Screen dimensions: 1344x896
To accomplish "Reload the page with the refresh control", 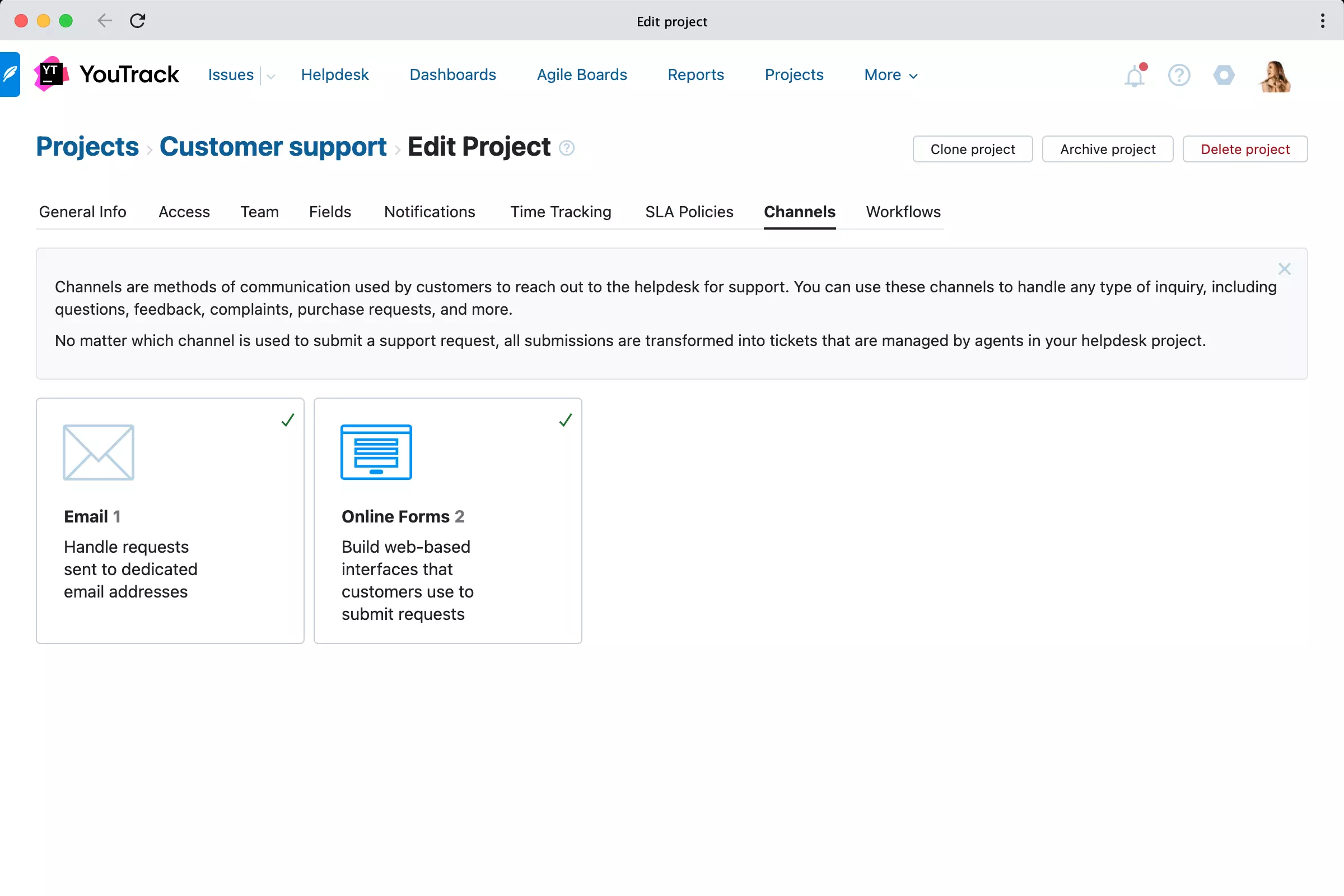I will pyautogui.click(x=138, y=21).
